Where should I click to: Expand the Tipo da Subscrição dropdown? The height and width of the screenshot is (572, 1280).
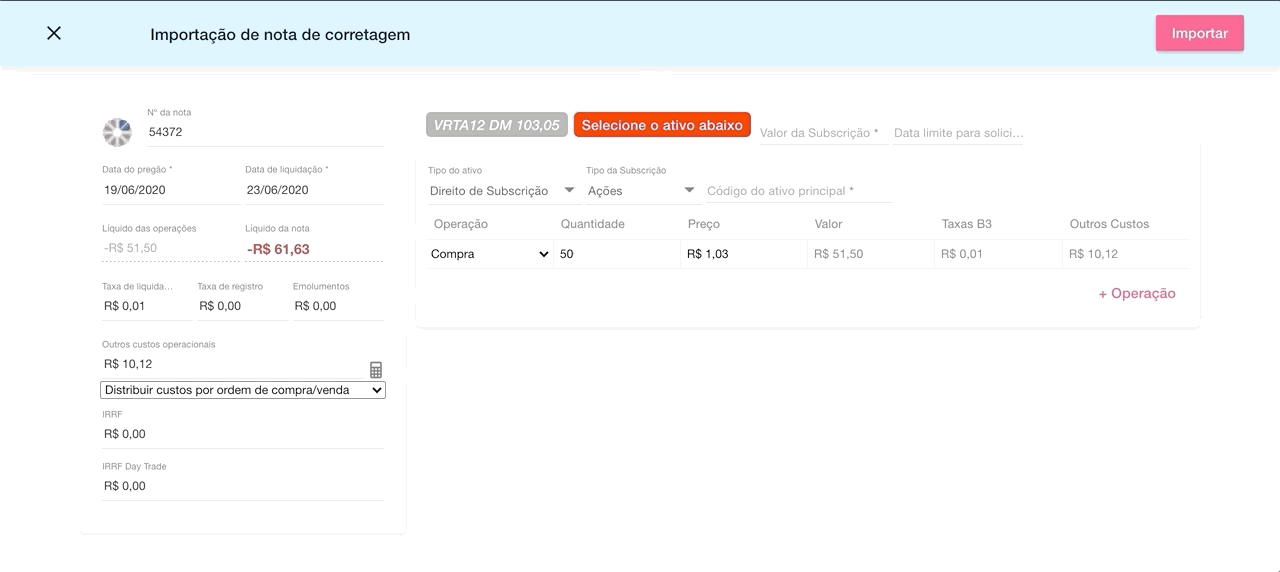640,191
